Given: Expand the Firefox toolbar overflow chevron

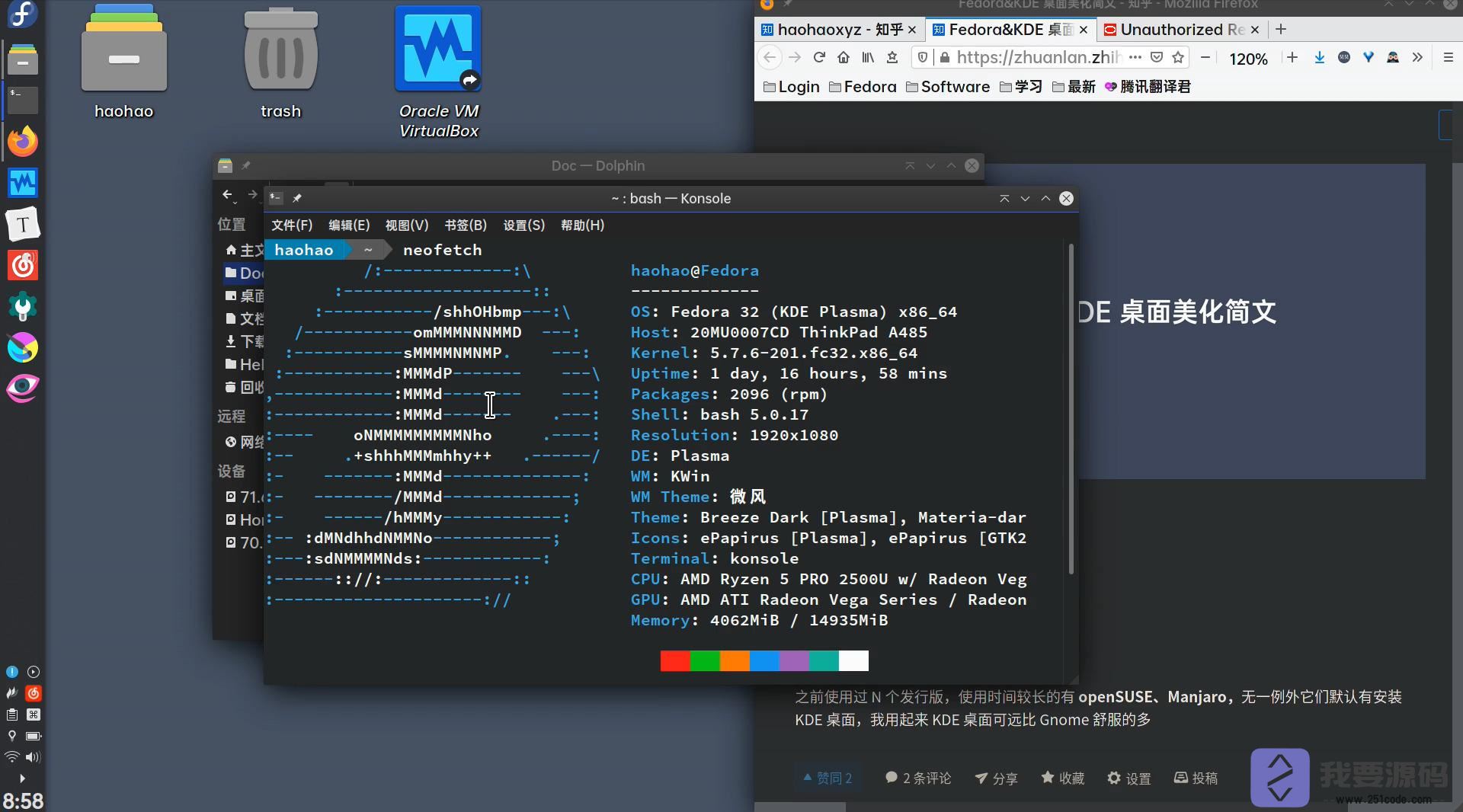Looking at the screenshot, I should (x=1417, y=58).
